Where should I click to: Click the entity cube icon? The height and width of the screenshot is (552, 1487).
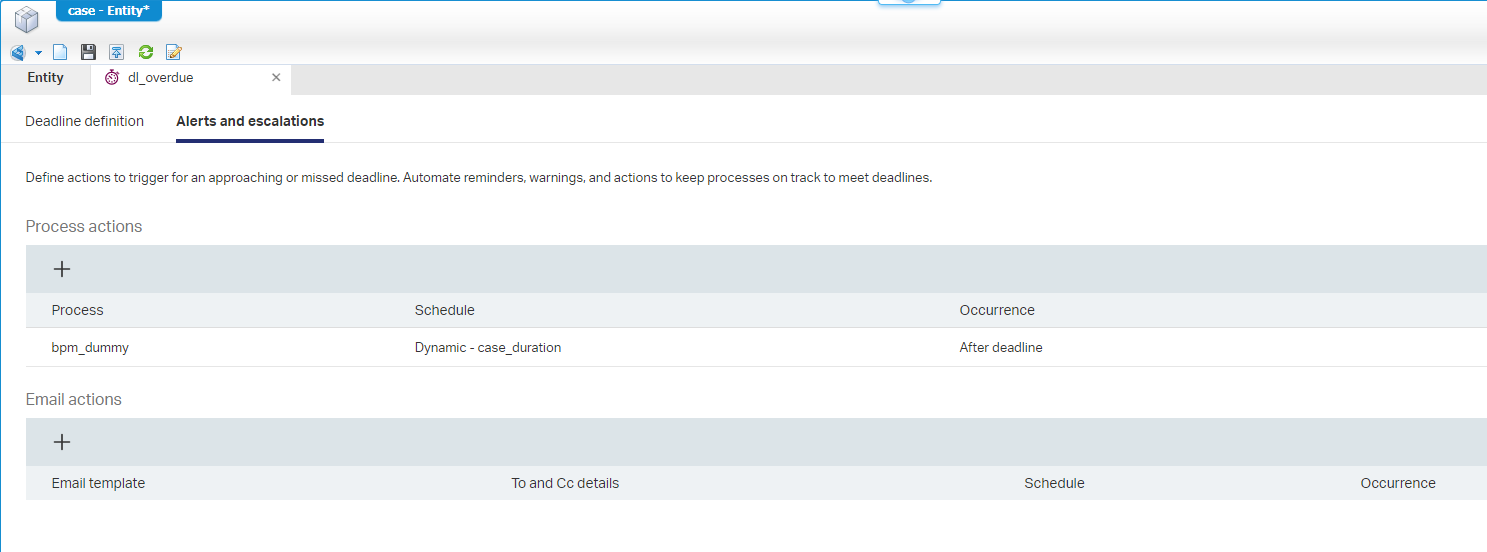tap(27, 19)
